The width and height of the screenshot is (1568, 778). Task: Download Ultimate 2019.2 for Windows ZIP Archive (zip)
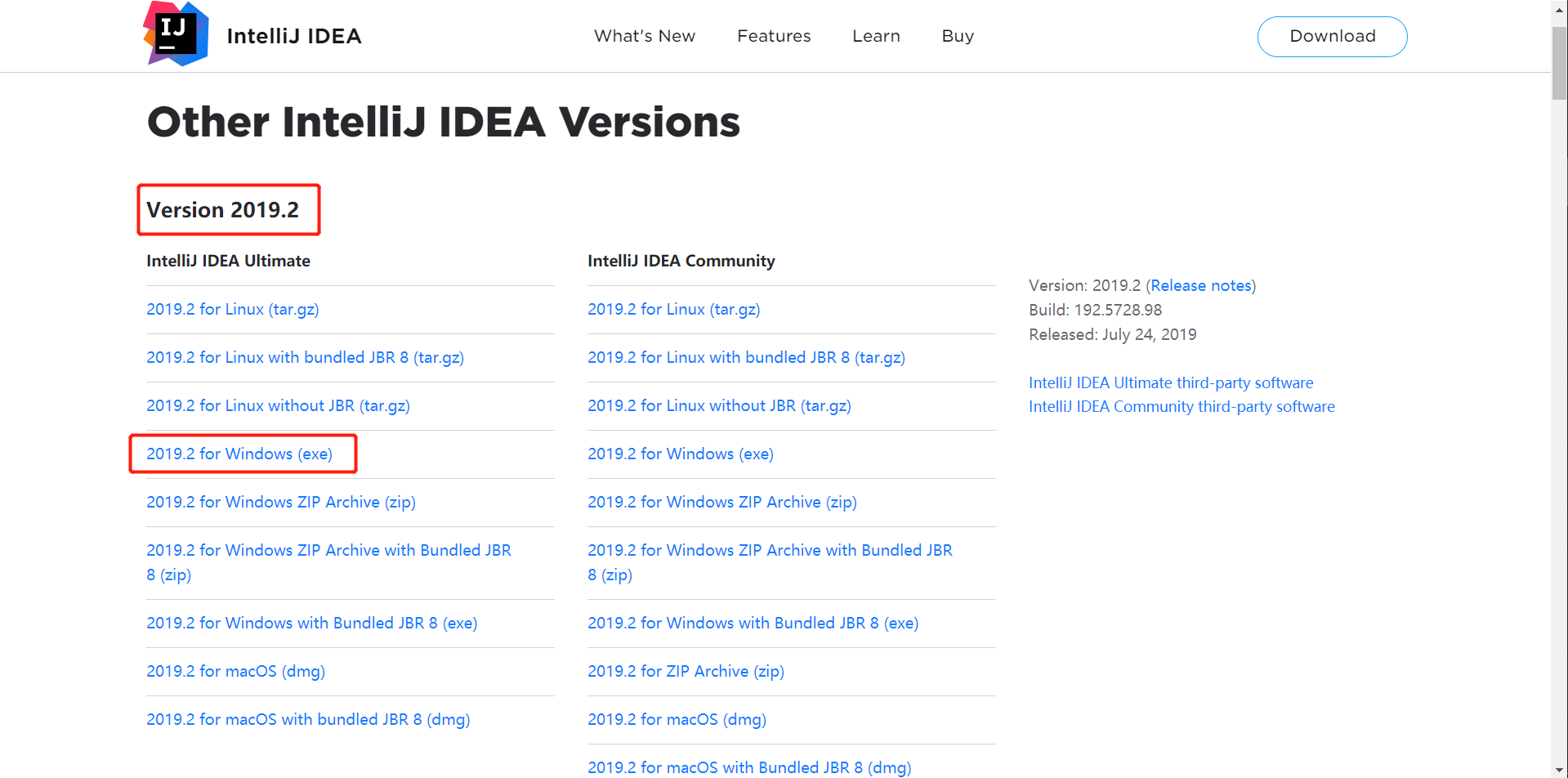pyautogui.click(x=281, y=502)
